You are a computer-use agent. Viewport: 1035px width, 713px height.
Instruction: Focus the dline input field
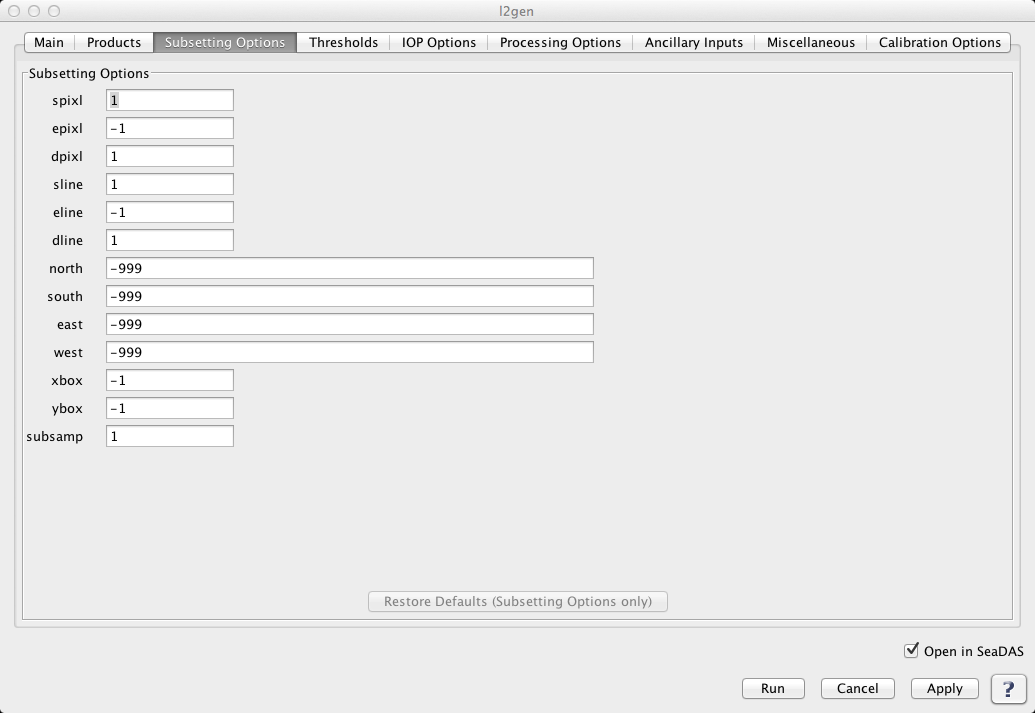click(170, 240)
